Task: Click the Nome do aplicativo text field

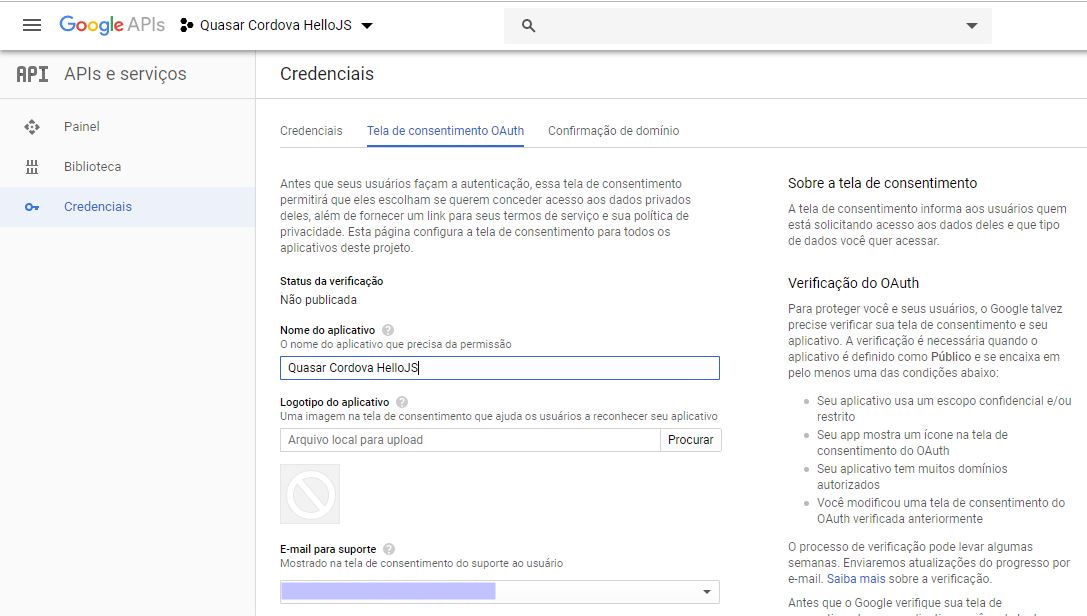Action: (499, 368)
